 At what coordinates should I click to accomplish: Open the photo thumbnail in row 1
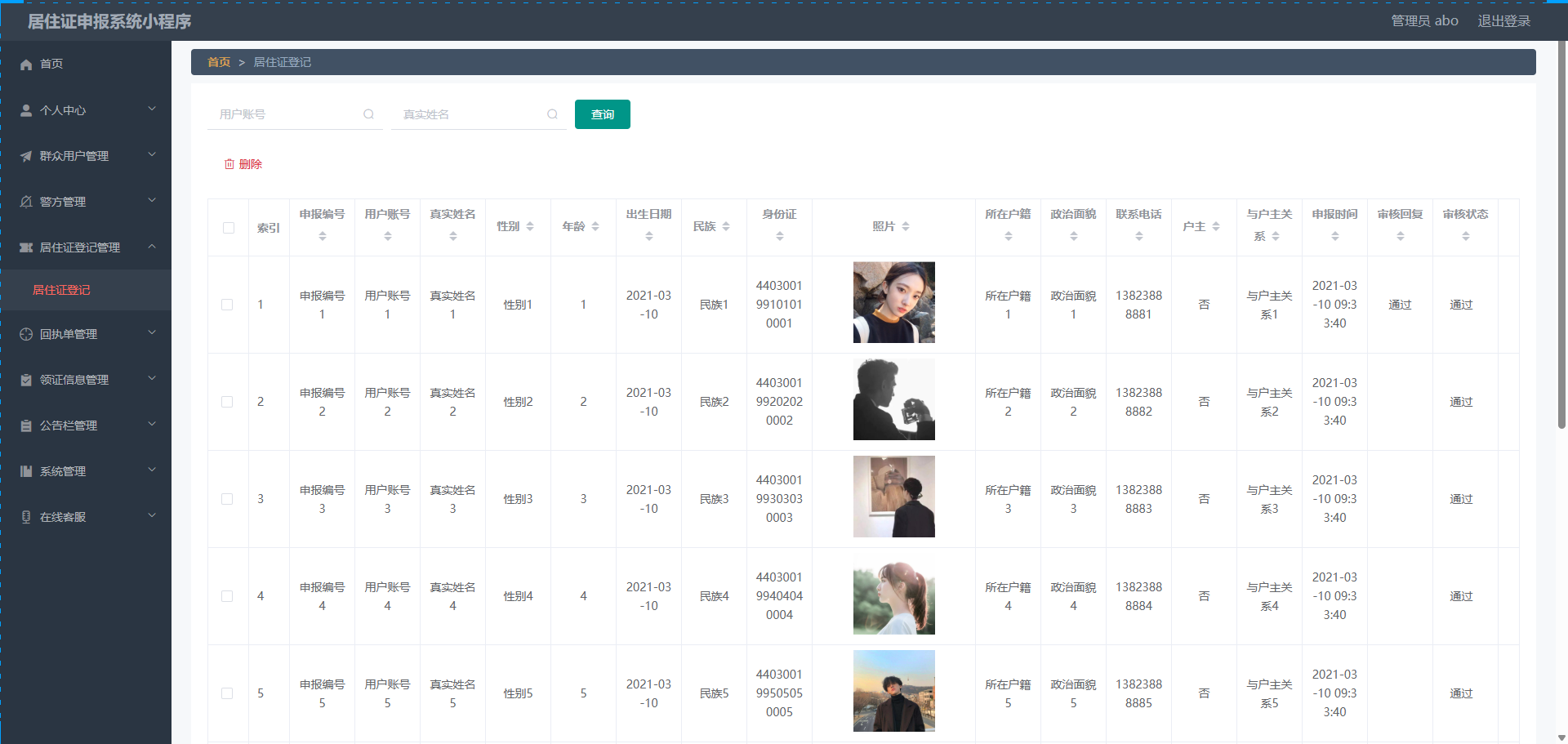(894, 302)
